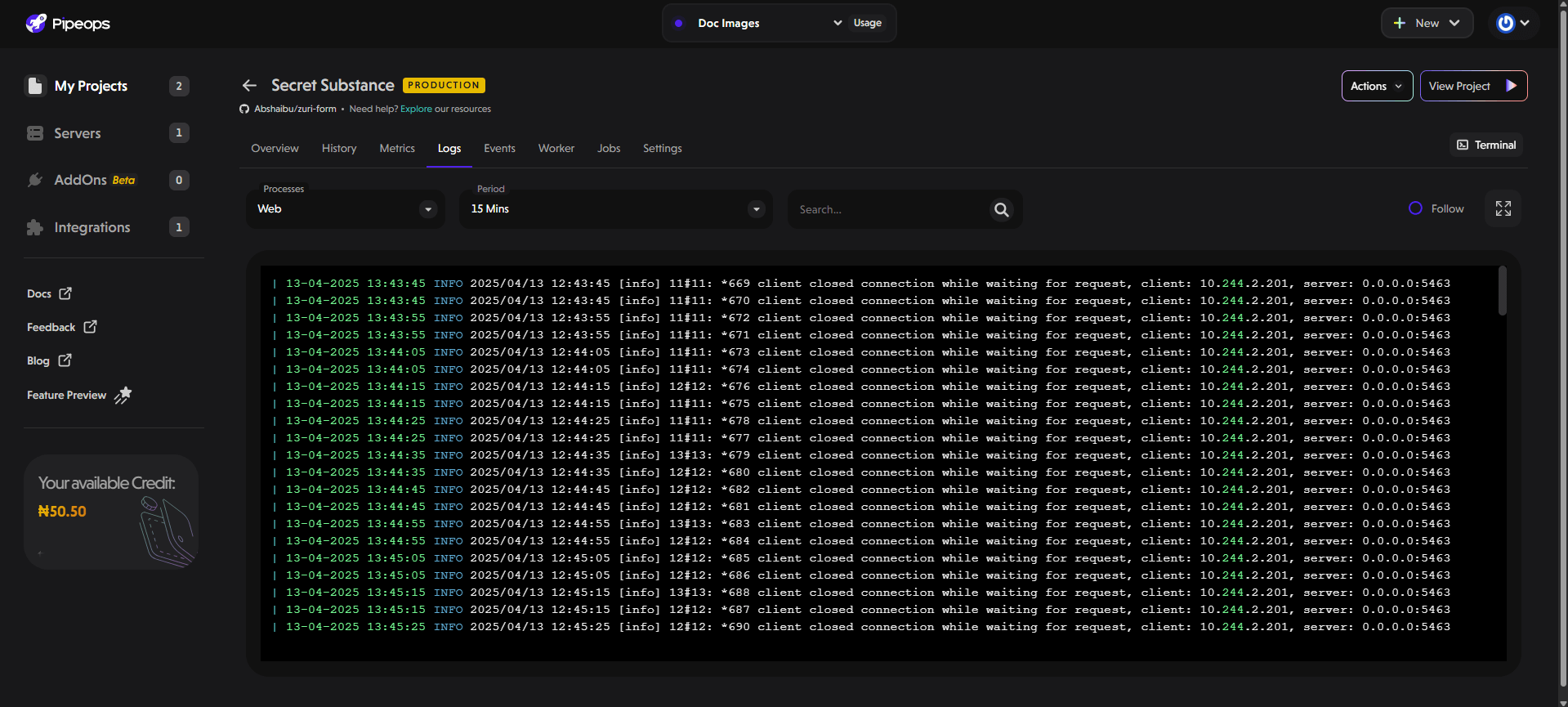
Task: Click the View Project play icon
Action: coord(1511,86)
